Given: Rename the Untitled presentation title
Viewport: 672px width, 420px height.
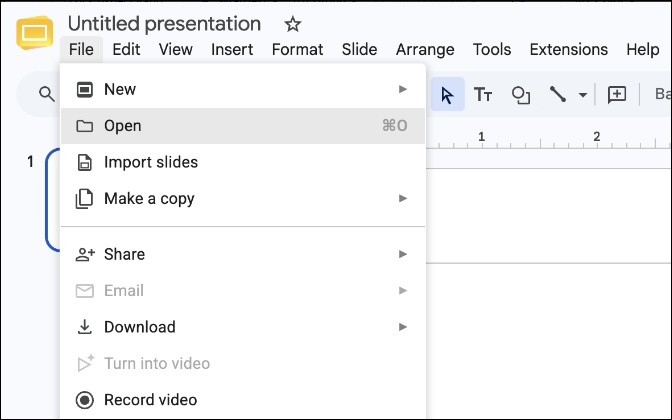Looking at the screenshot, I should [165, 24].
